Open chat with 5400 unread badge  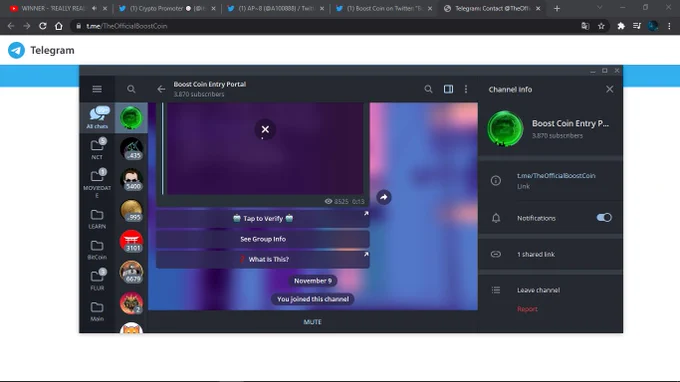pos(131,179)
